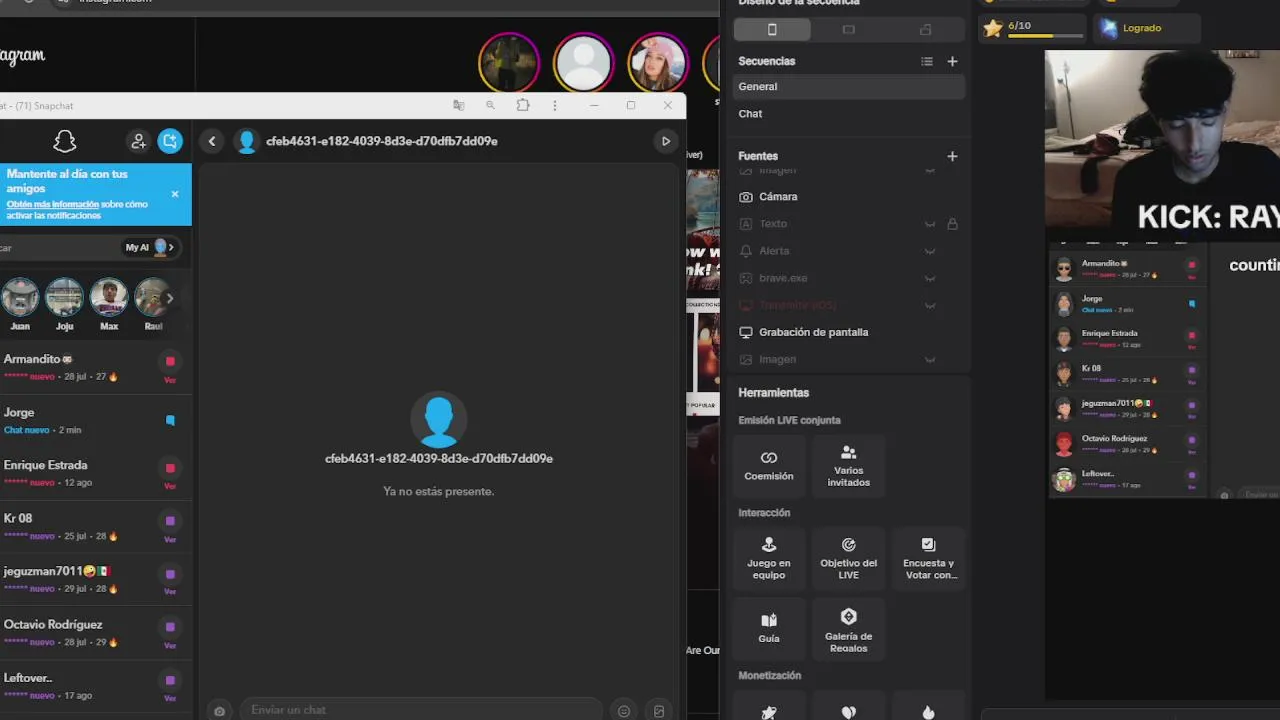The image size is (1280, 720).
Task: Select the third combined layout mode
Action: 925,30
